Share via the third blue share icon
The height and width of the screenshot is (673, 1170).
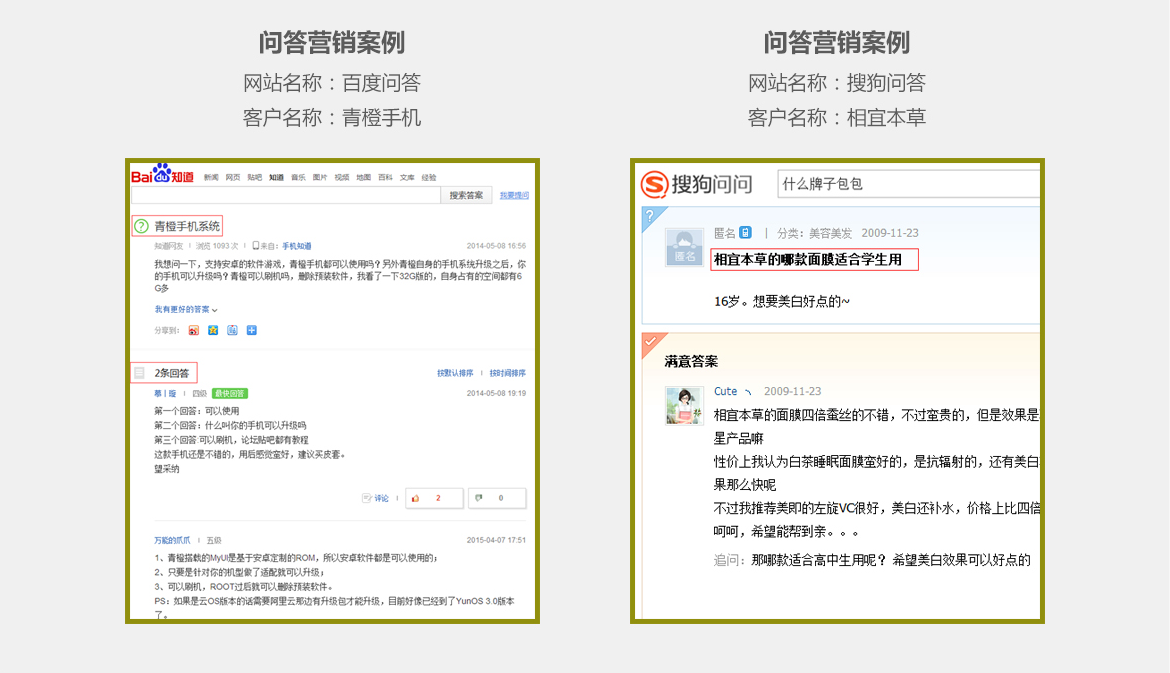(x=233, y=331)
